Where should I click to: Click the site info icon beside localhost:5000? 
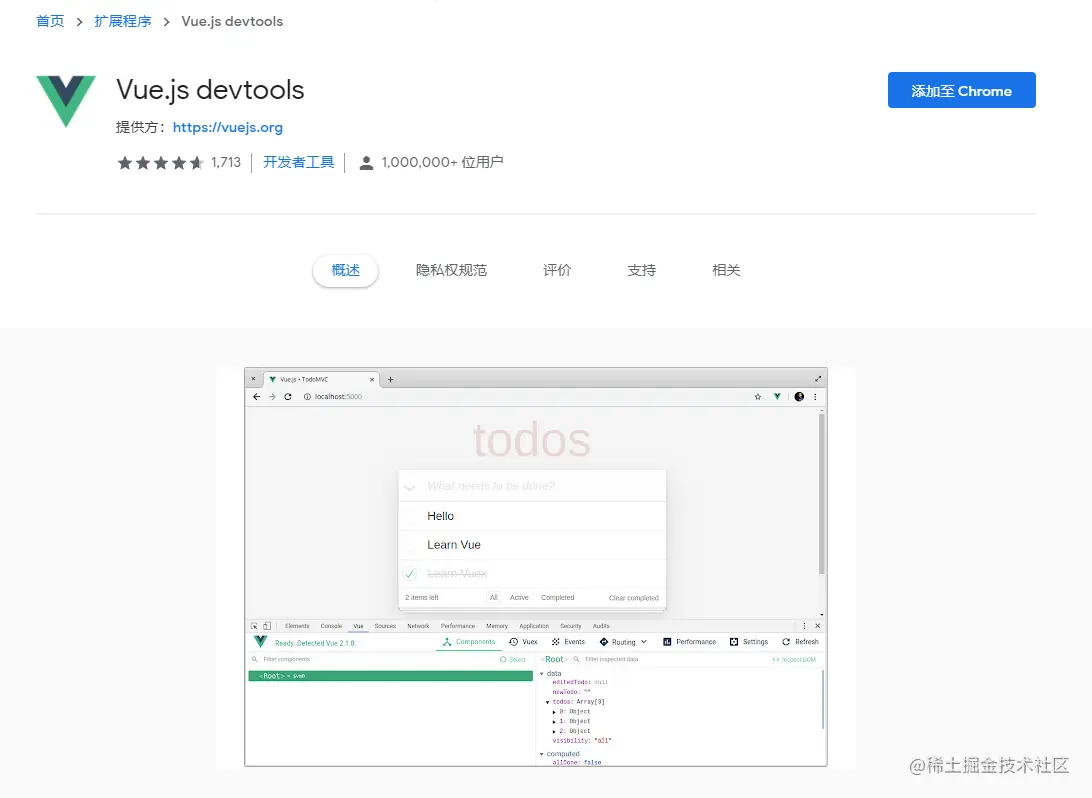[x=306, y=397]
